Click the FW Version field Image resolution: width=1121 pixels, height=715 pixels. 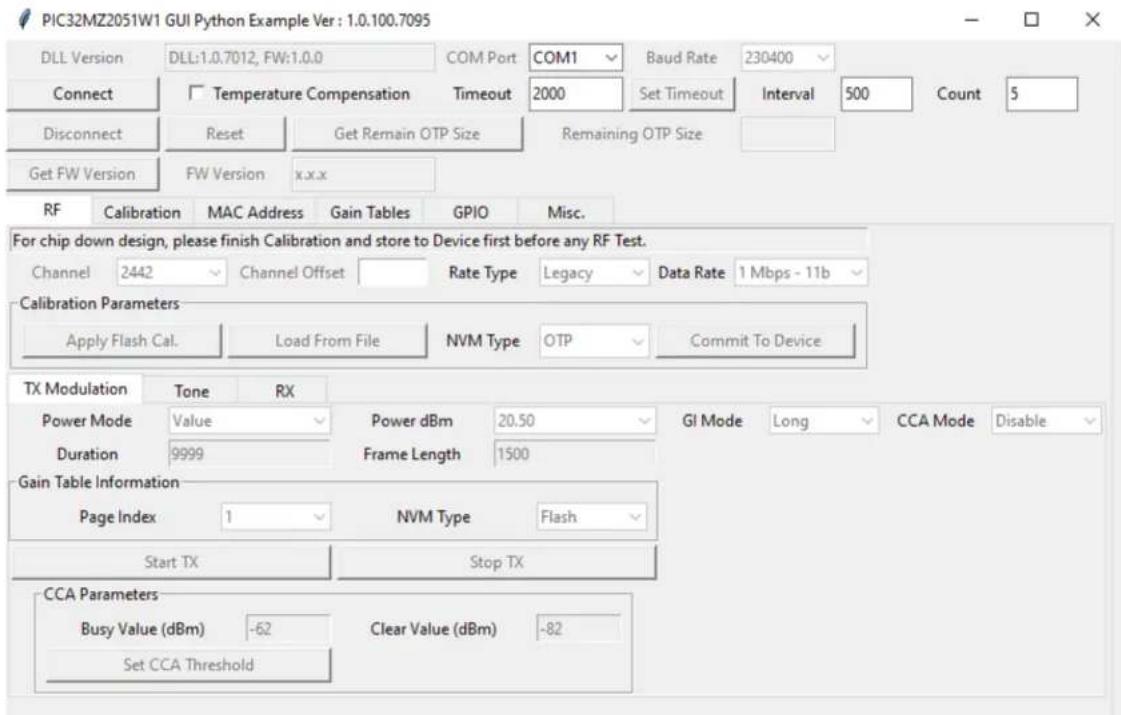point(363,174)
